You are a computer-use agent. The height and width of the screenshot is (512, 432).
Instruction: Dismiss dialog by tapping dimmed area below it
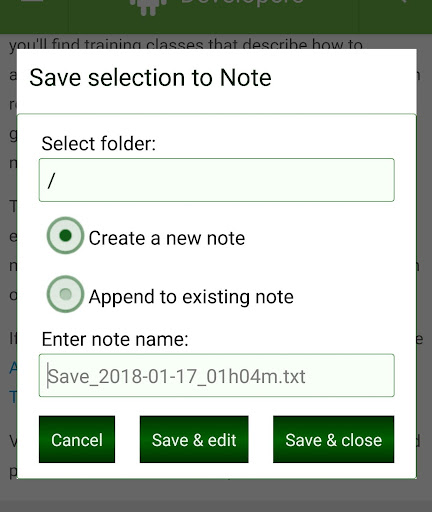(216, 495)
